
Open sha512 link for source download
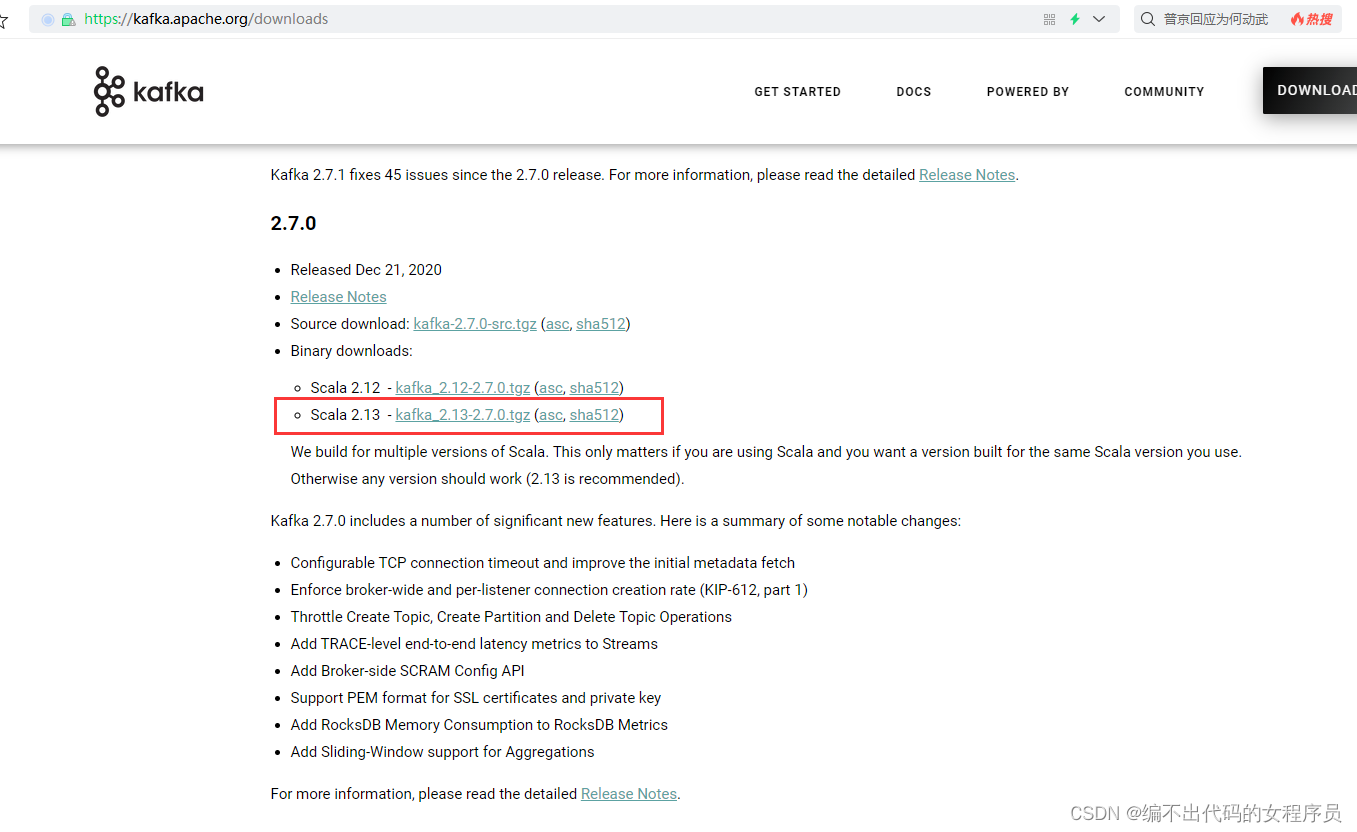pos(601,324)
